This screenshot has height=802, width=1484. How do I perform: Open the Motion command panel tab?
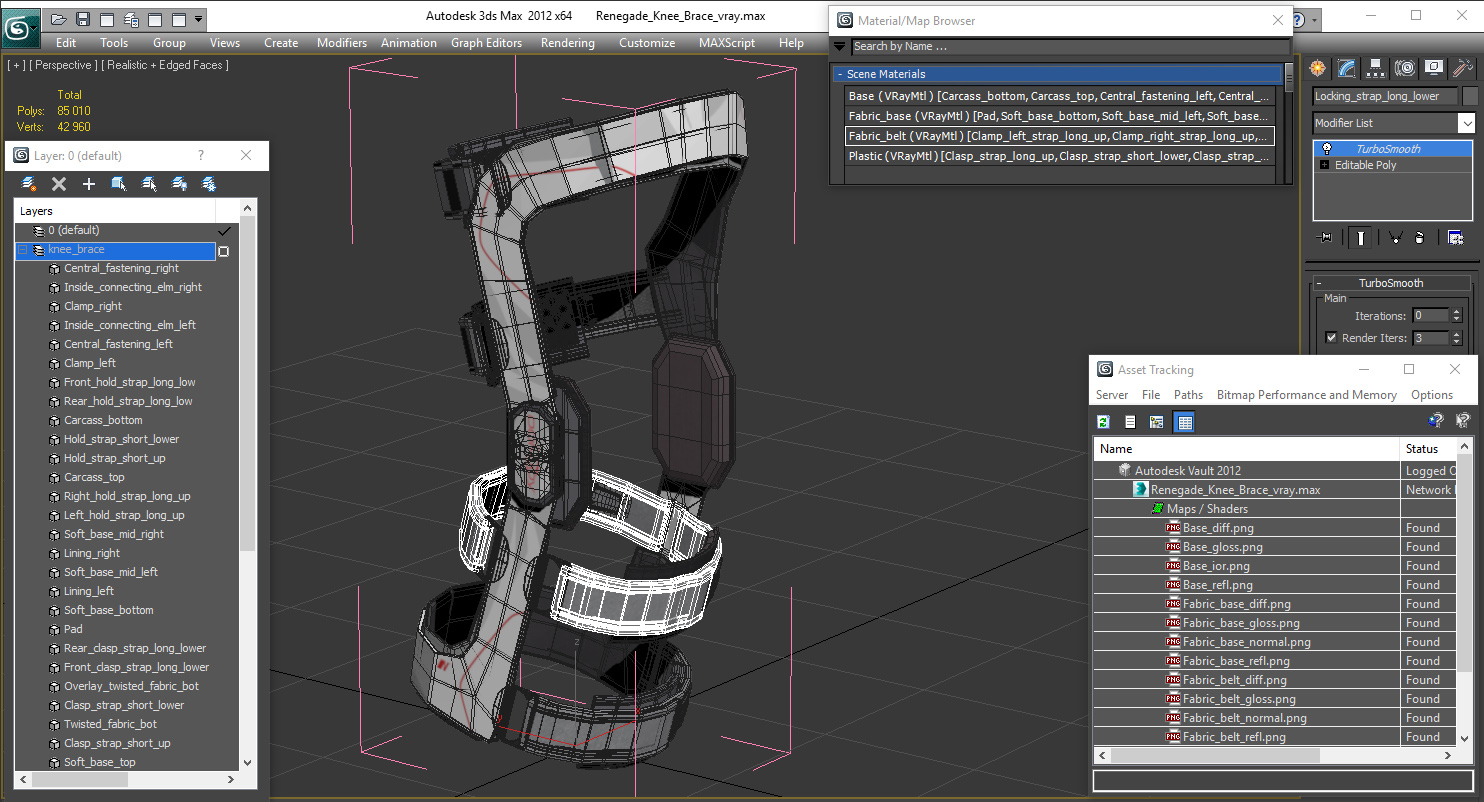click(1405, 68)
